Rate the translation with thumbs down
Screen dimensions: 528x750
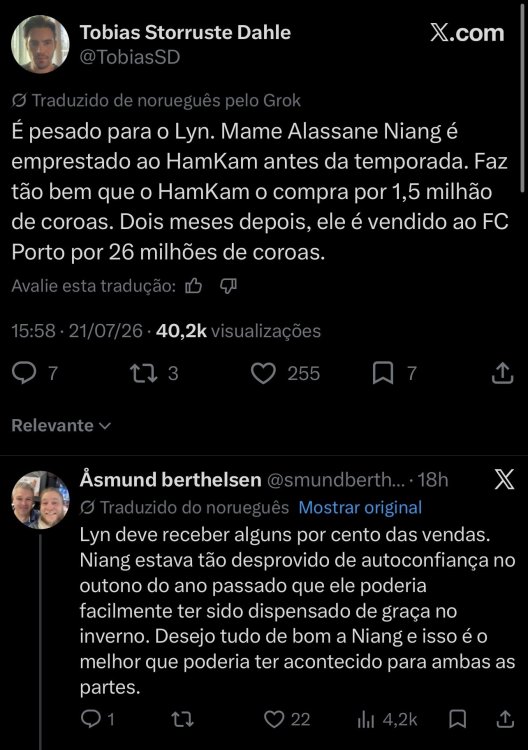[228, 286]
